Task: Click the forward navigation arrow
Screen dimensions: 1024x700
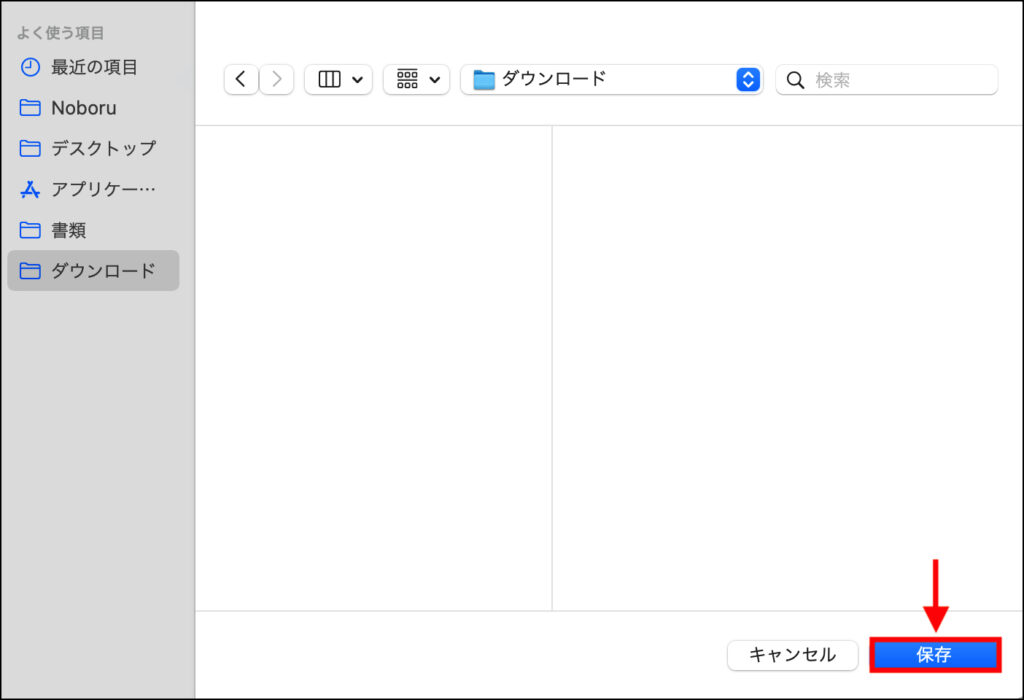Action: click(276, 80)
